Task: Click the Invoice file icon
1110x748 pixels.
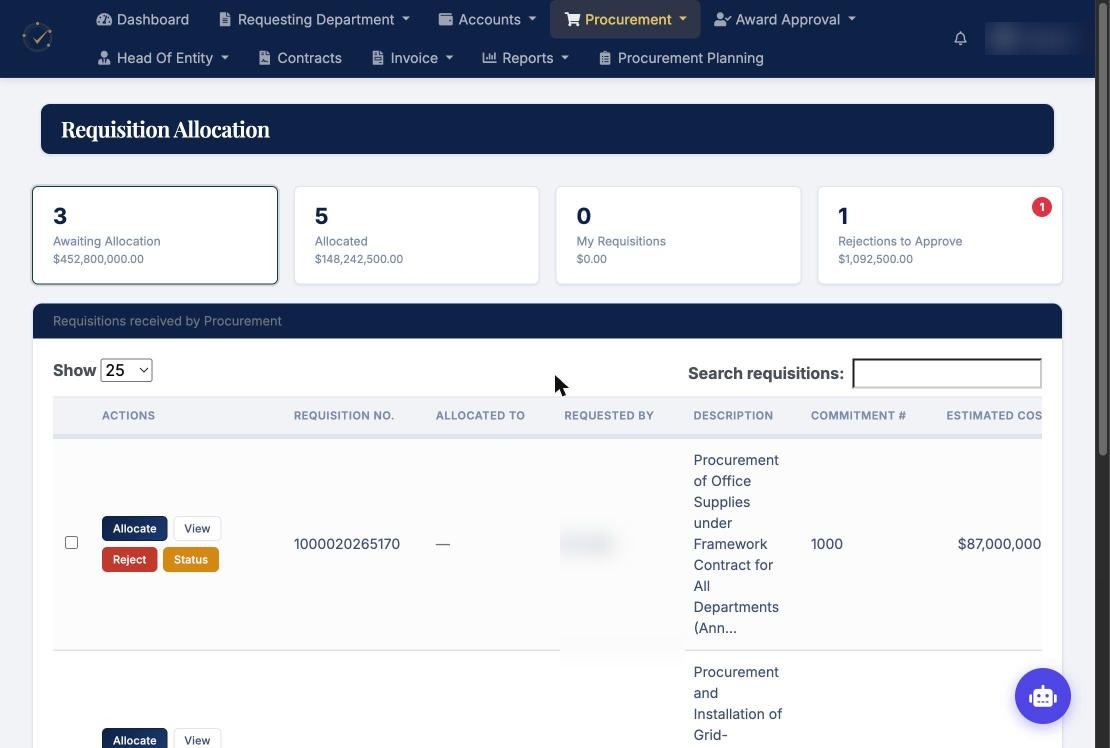Action: click(378, 58)
